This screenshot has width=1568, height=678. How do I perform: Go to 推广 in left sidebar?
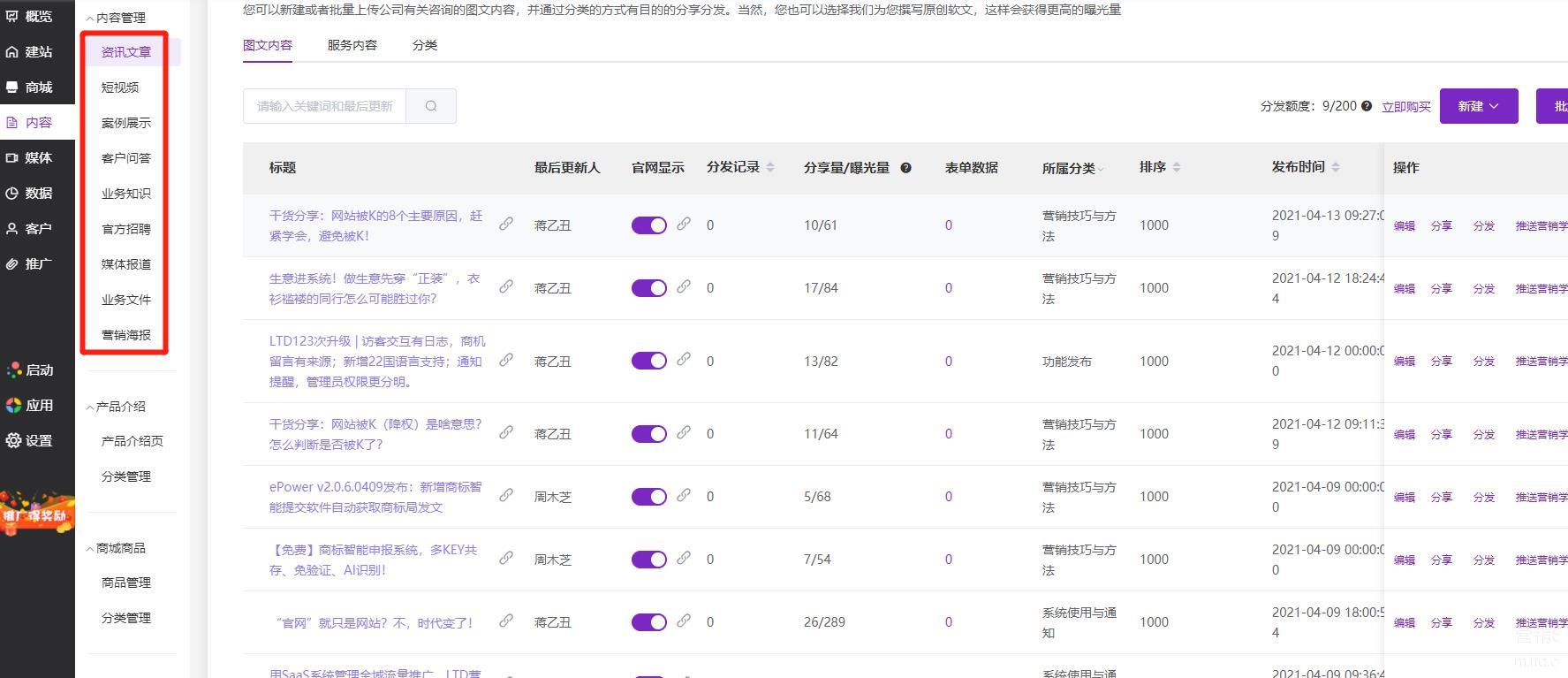tap(37, 263)
